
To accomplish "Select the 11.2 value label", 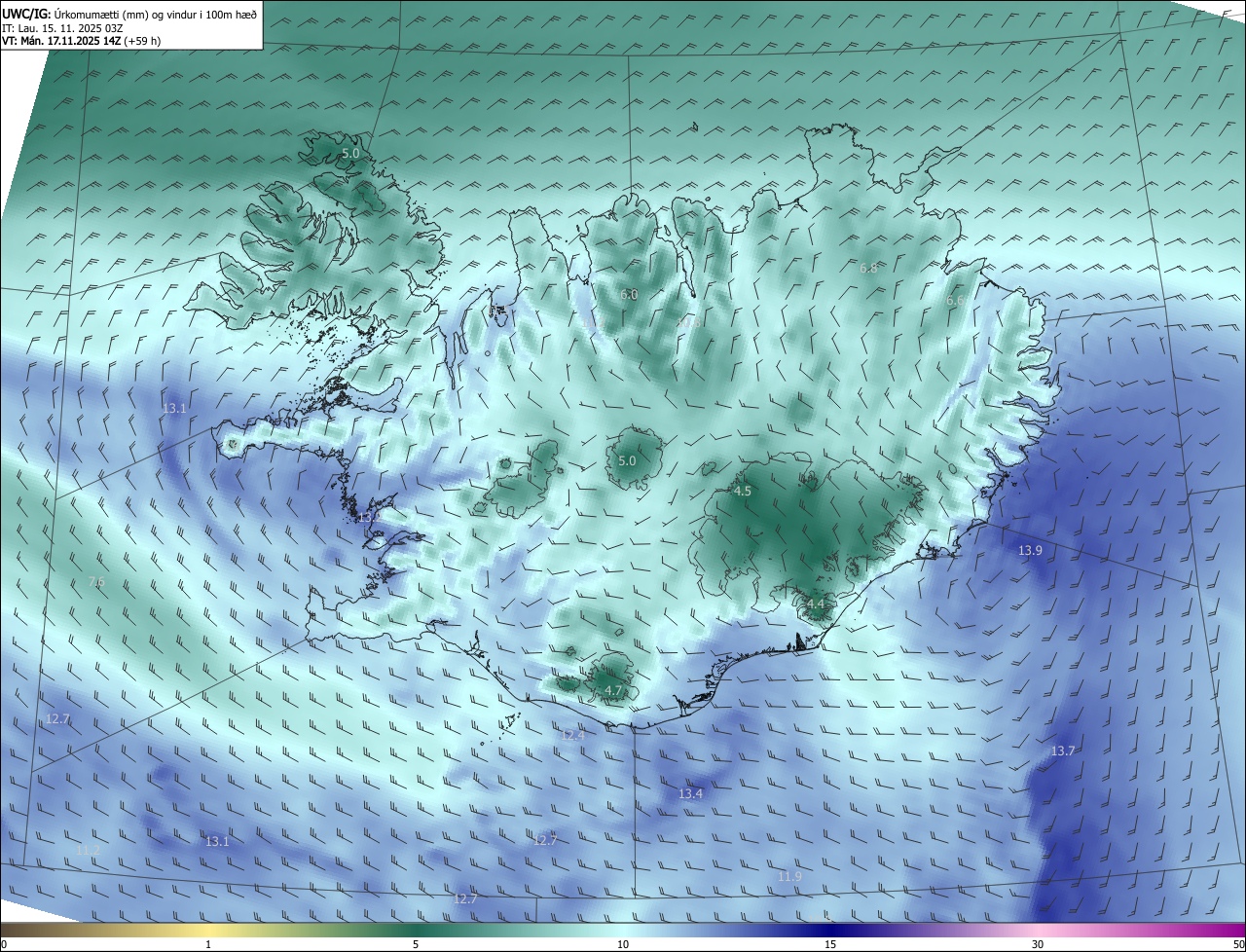I will (88, 850).
